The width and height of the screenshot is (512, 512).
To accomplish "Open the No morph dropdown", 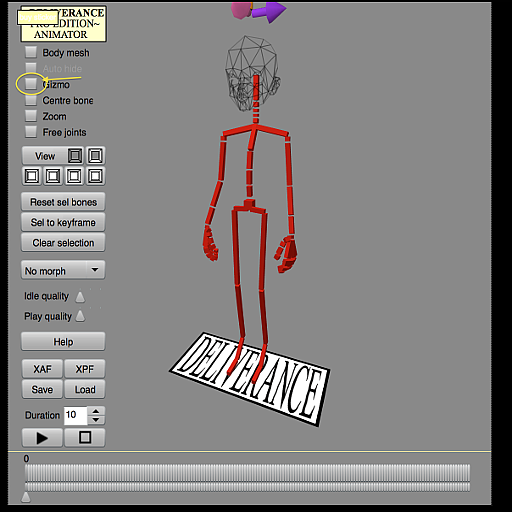I will (63, 270).
